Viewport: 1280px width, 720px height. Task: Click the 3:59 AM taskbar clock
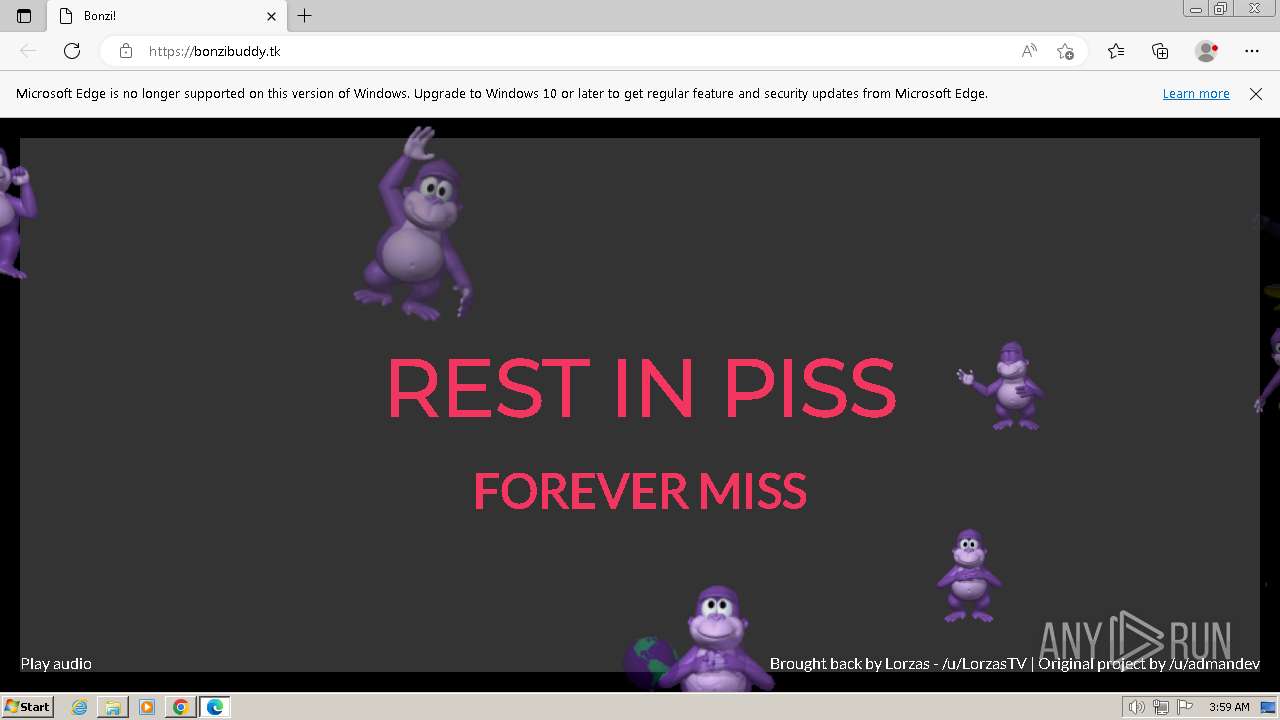click(x=1229, y=707)
